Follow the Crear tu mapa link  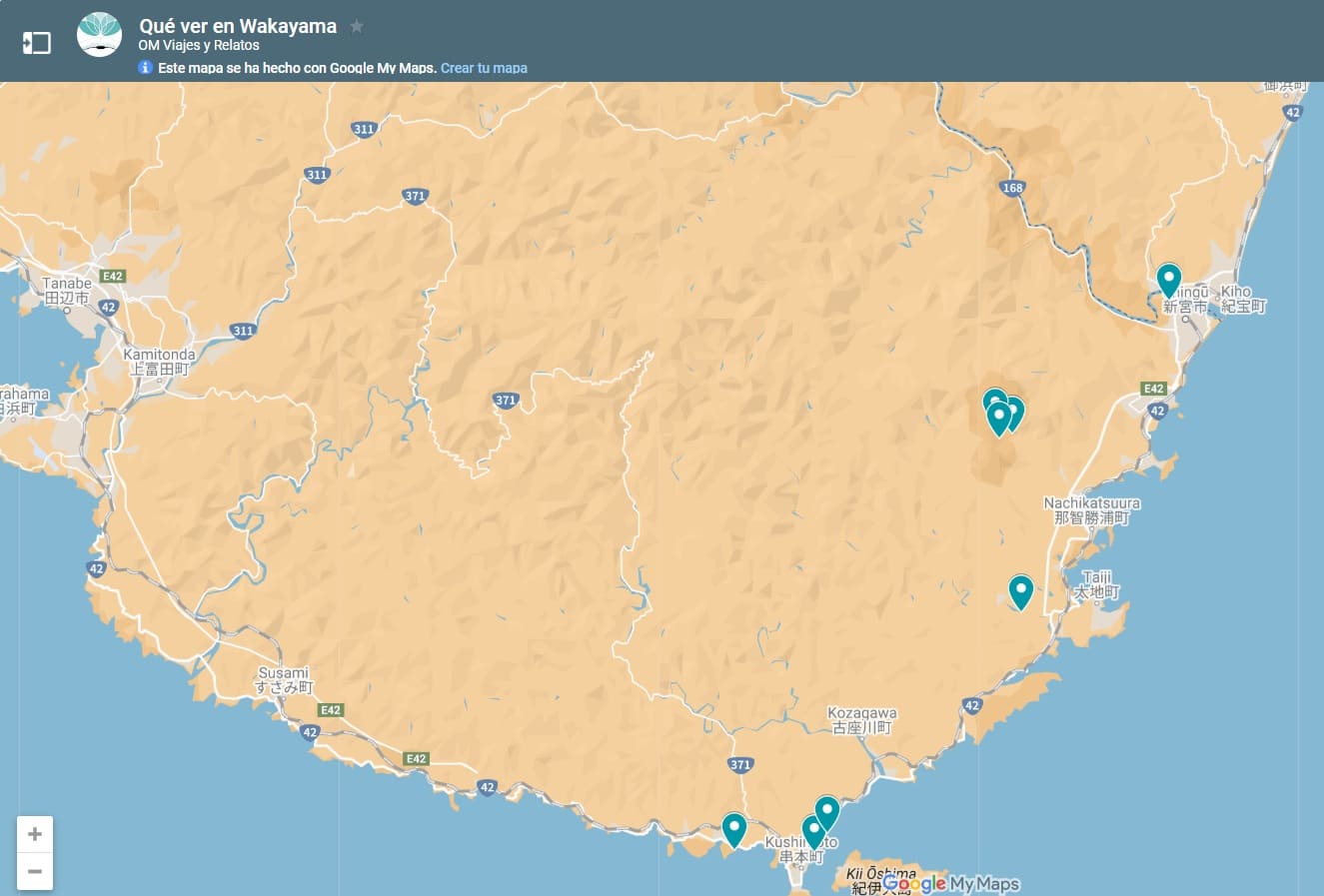[484, 68]
